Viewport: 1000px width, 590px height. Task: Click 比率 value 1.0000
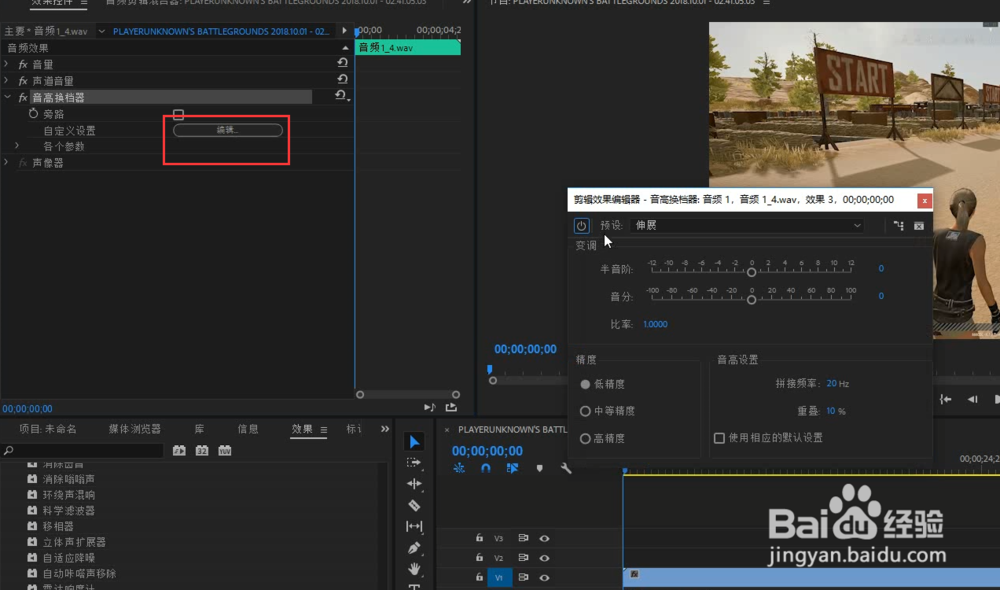tap(655, 324)
